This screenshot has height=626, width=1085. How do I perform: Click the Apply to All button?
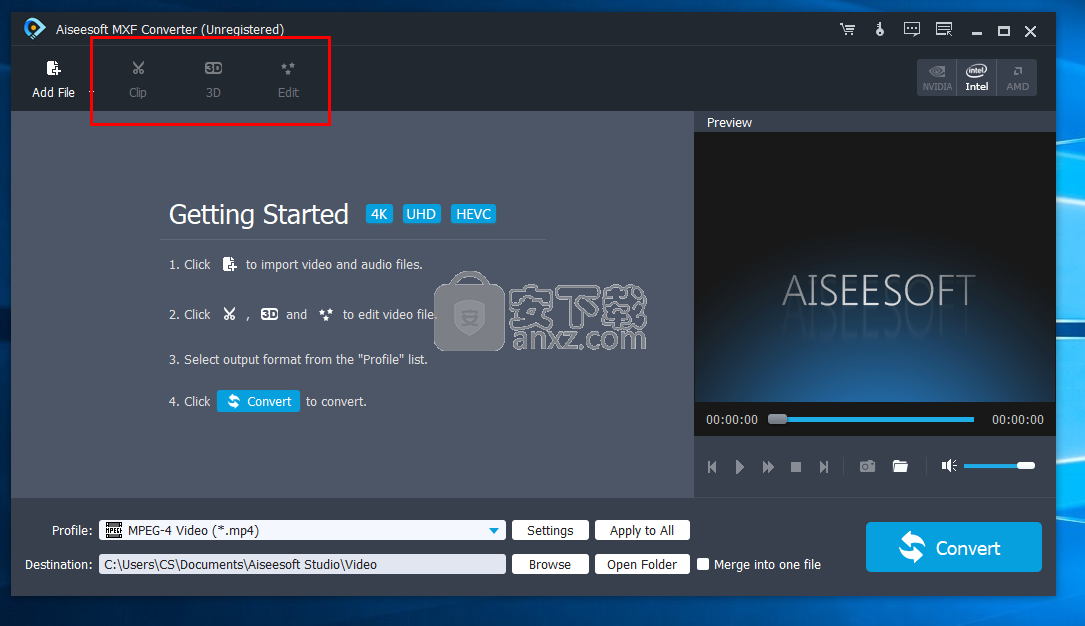pyautogui.click(x=641, y=531)
